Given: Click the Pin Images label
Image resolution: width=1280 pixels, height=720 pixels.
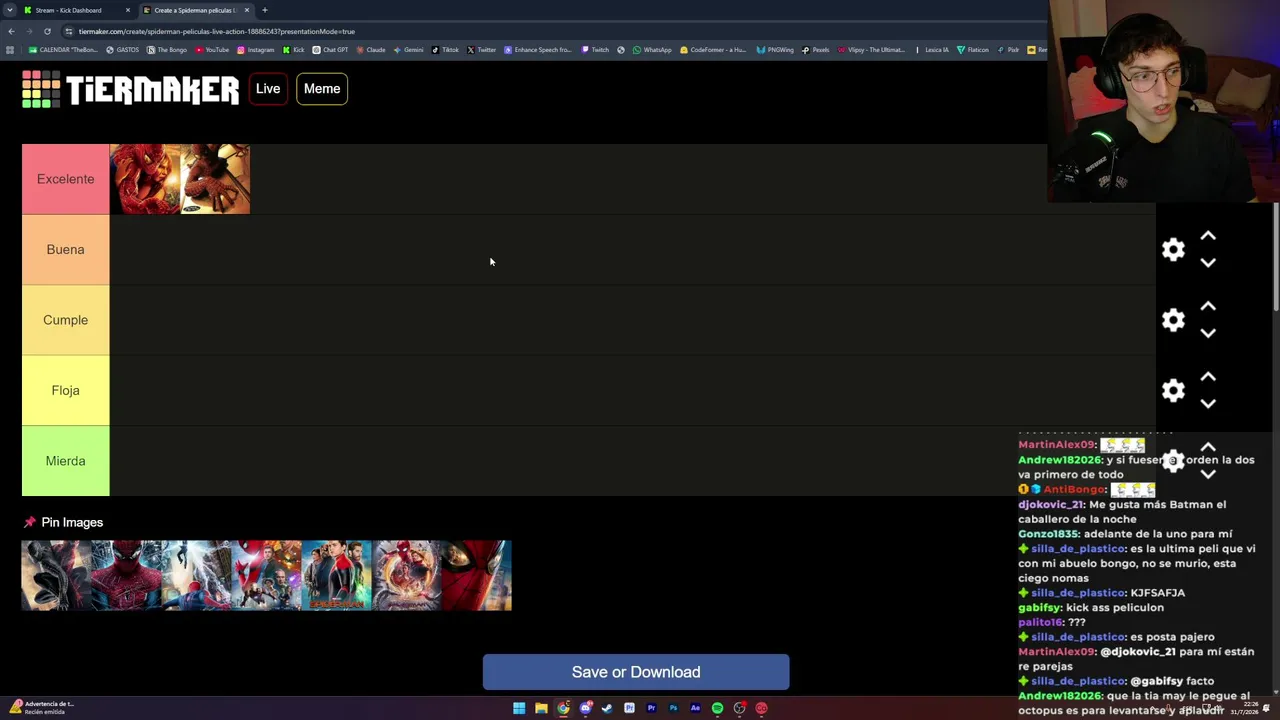Looking at the screenshot, I should click(x=72, y=522).
